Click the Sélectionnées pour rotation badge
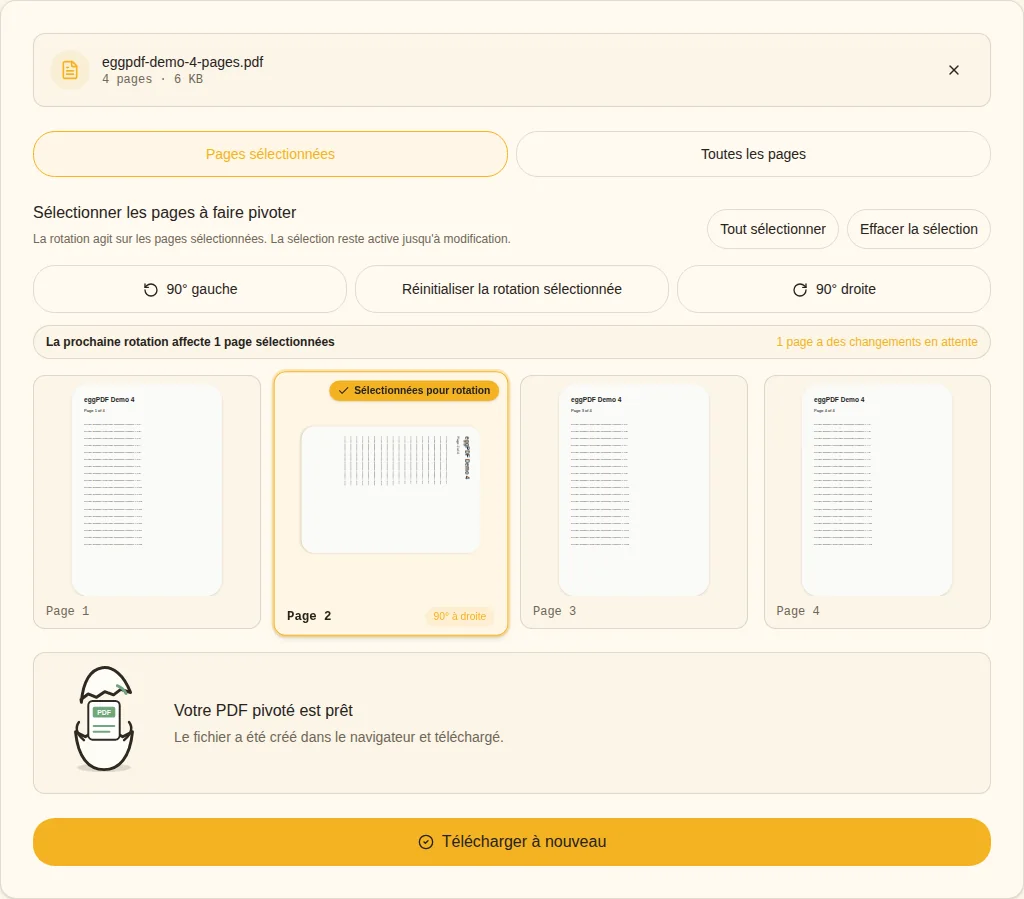This screenshot has width=1024, height=899. pos(415,390)
